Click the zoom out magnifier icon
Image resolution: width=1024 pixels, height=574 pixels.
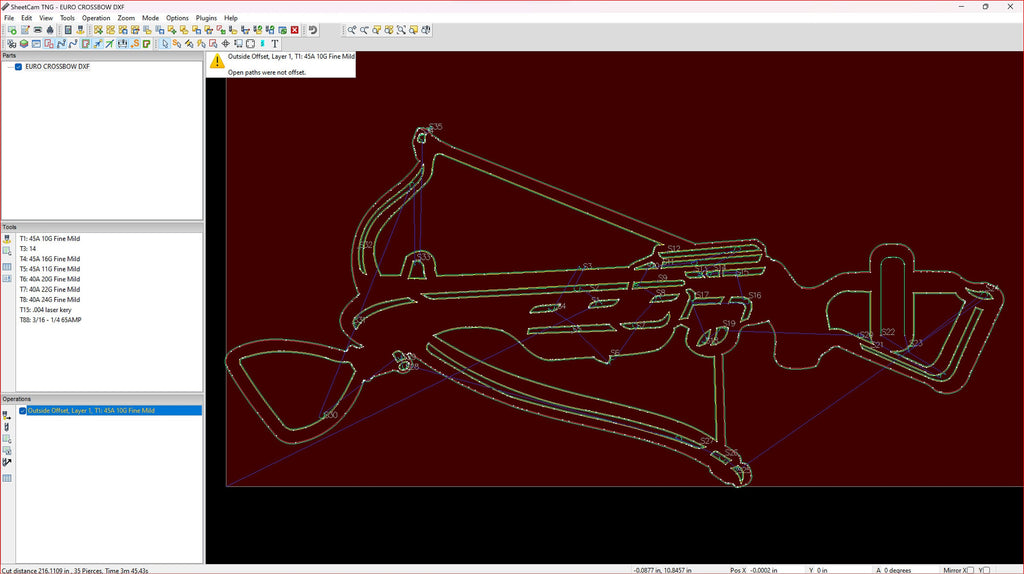point(364,30)
